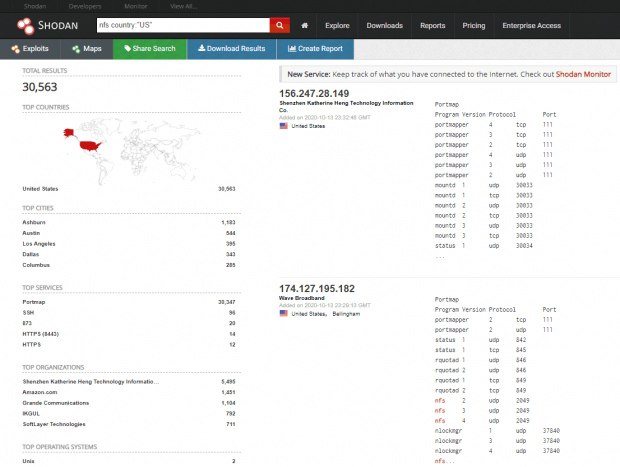Click the Bellingham city label
620x467 pixels.
(346, 314)
